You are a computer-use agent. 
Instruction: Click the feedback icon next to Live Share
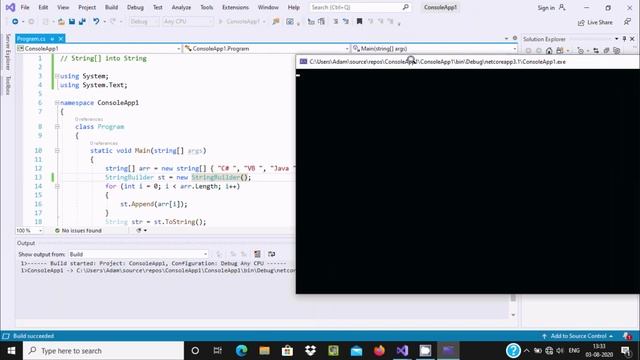pyautogui.click(x=627, y=22)
